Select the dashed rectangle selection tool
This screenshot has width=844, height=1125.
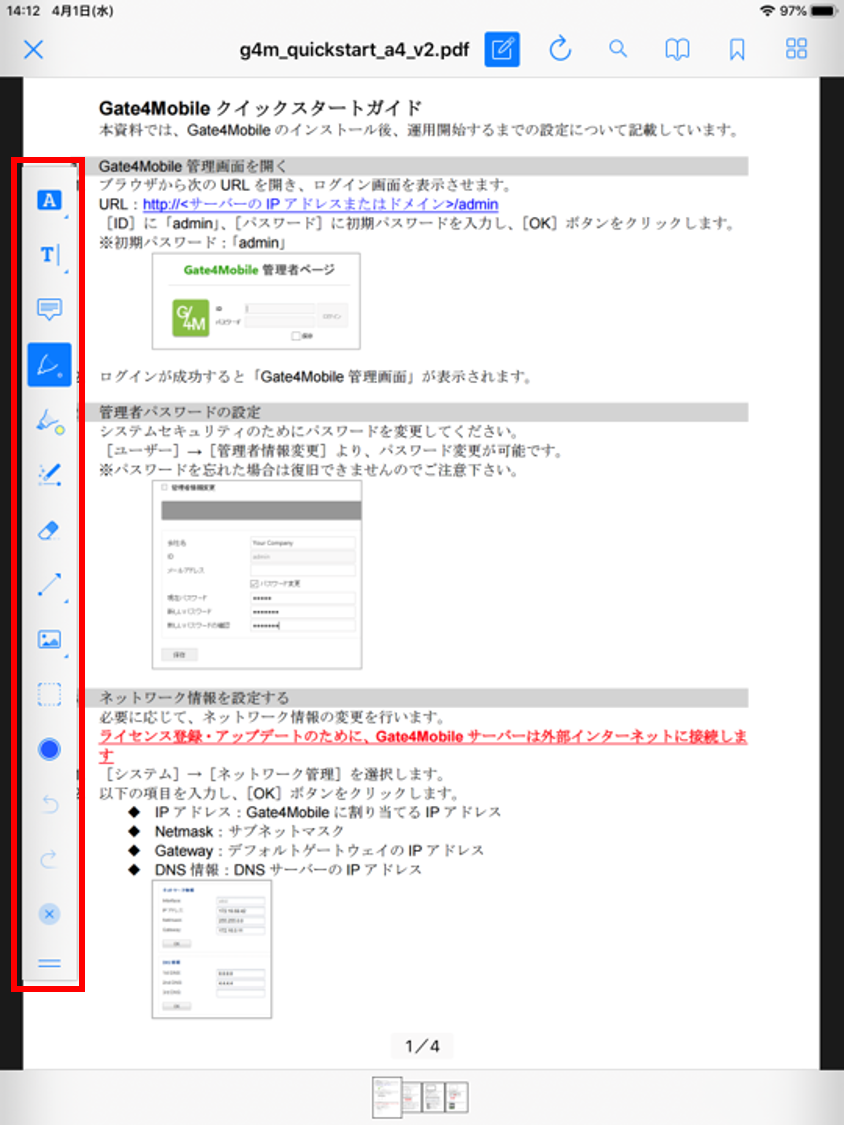point(49,695)
